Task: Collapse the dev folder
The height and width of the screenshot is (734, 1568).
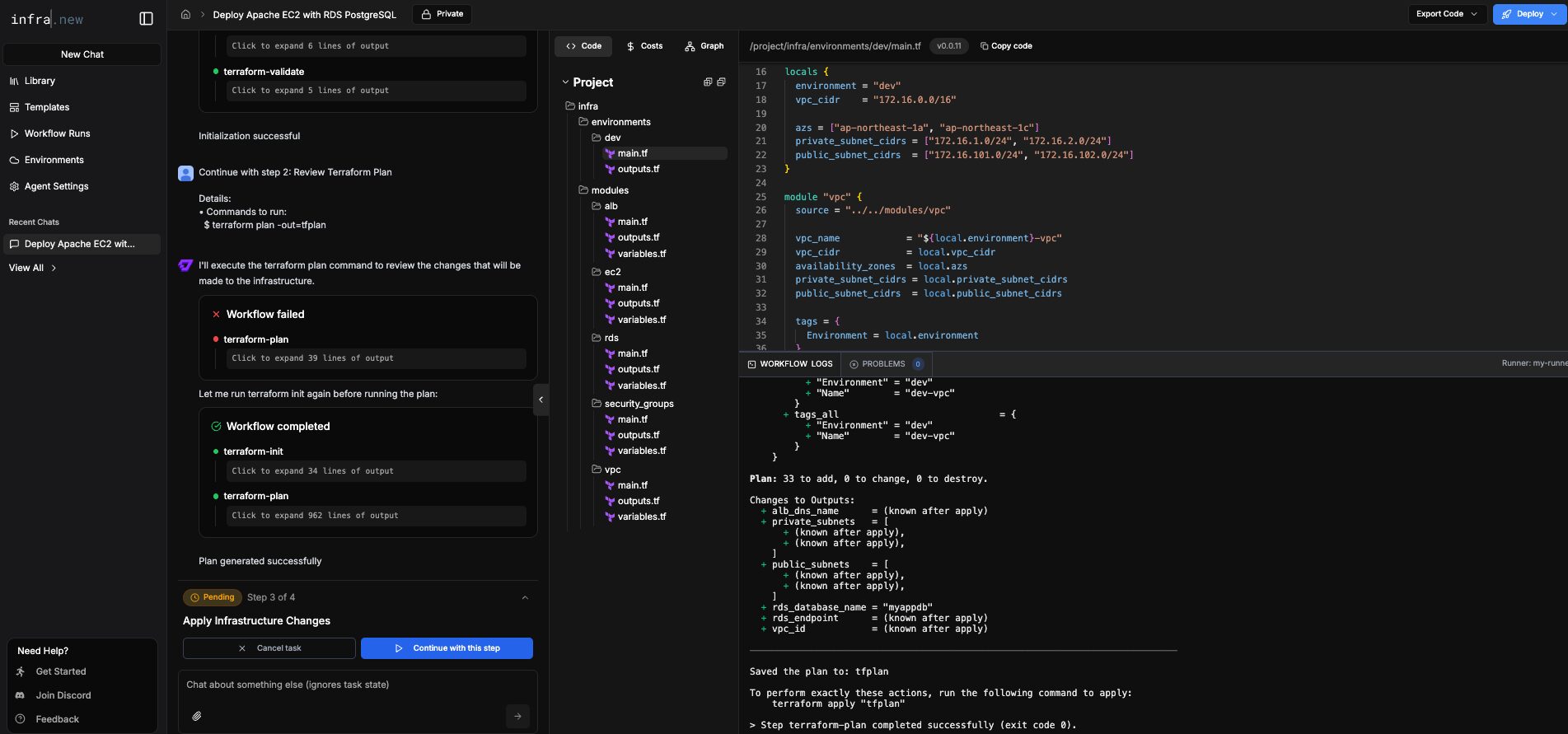Action: pos(606,138)
